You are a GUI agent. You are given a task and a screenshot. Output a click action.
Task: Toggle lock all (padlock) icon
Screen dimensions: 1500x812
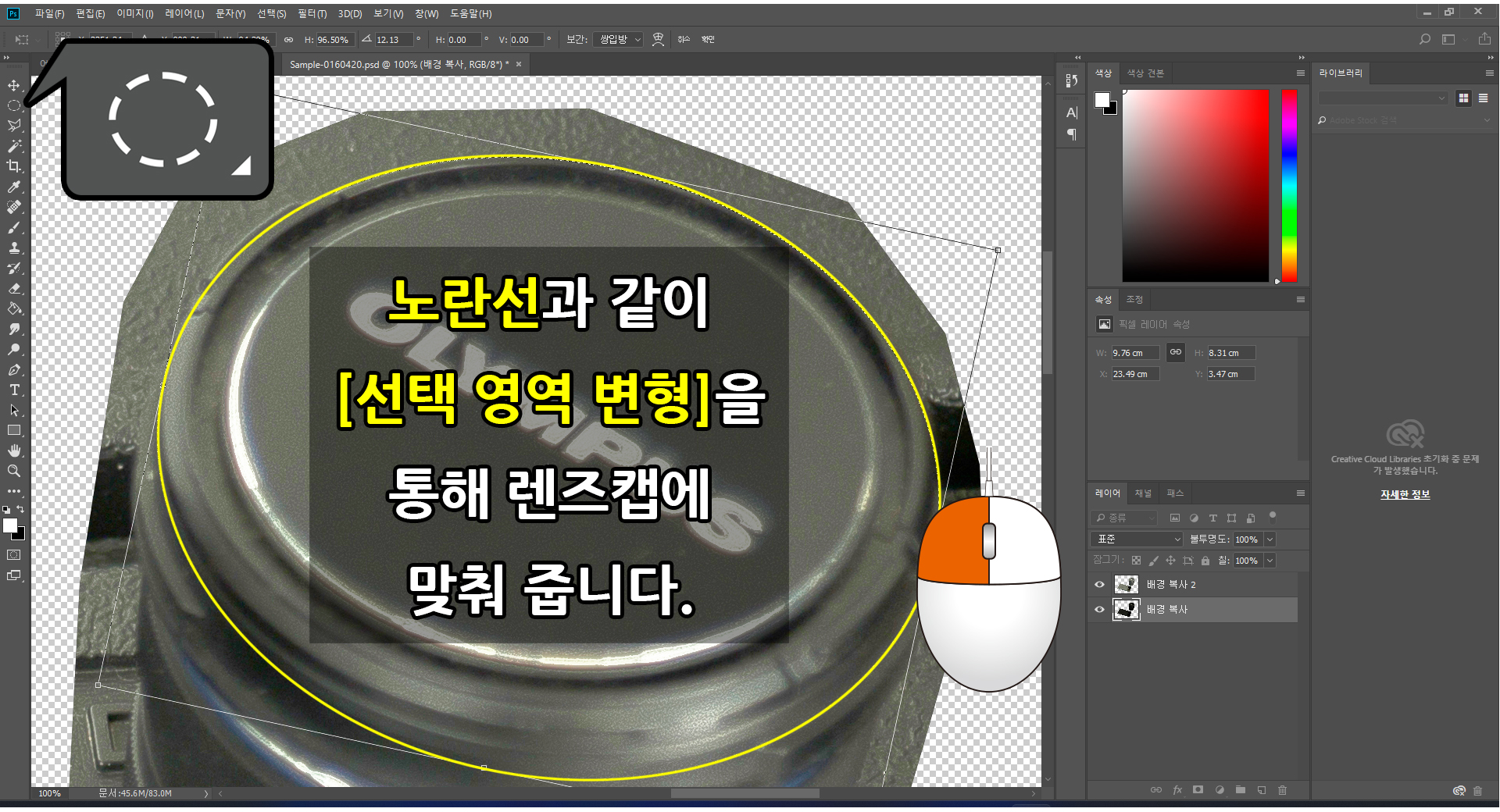tap(1205, 560)
